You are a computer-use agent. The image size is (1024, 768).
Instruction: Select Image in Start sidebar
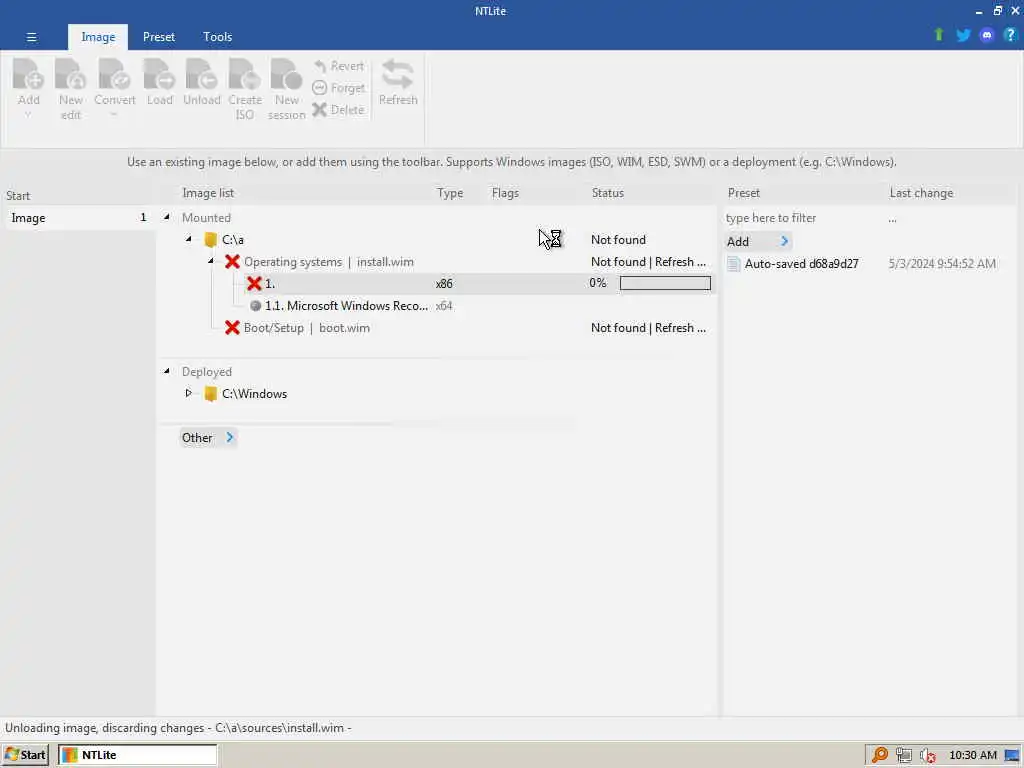click(79, 218)
